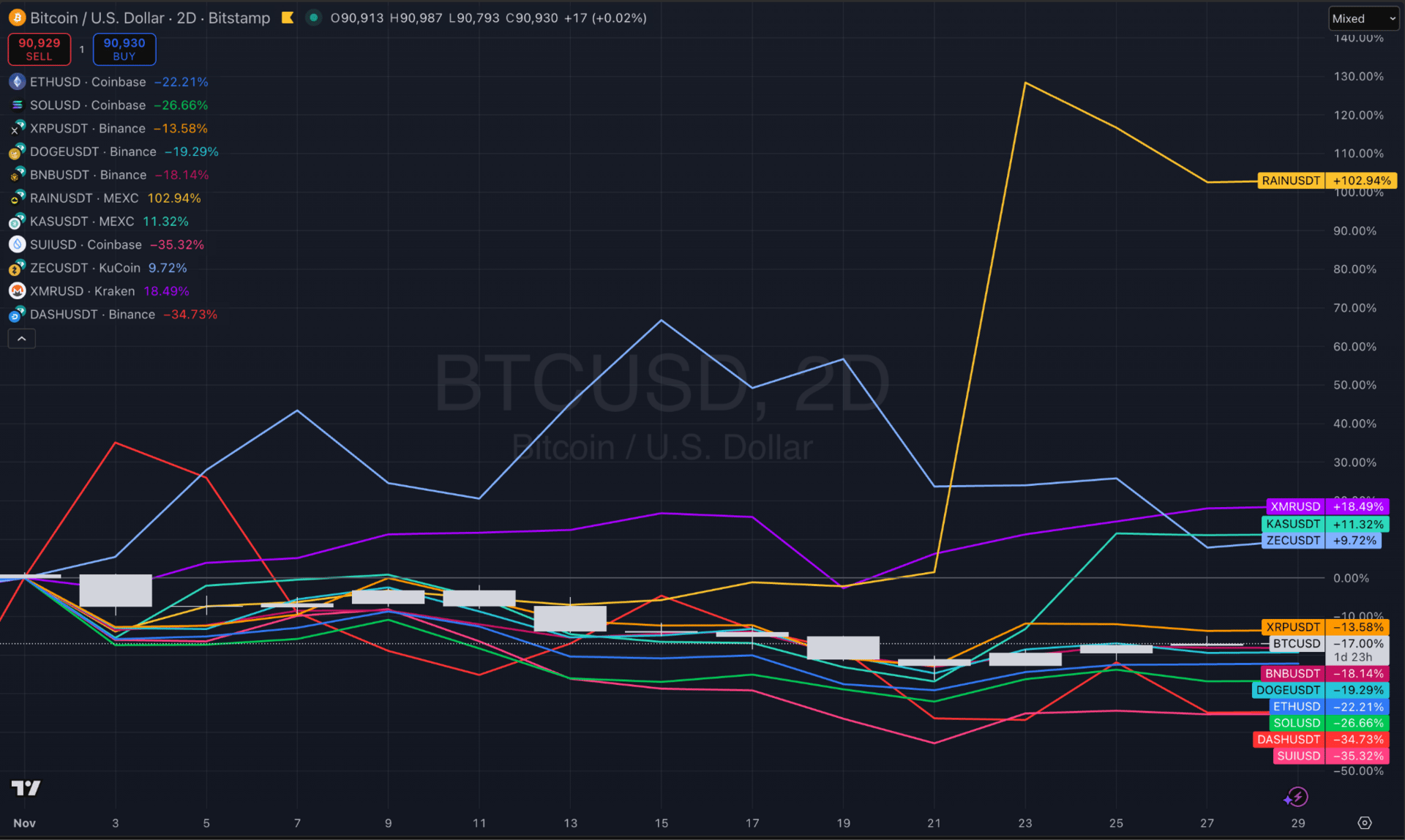Image resolution: width=1405 pixels, height=840 pixels.
Task: Click the yellow flag icon beside Bitstamp
Action: pos(288,18)
